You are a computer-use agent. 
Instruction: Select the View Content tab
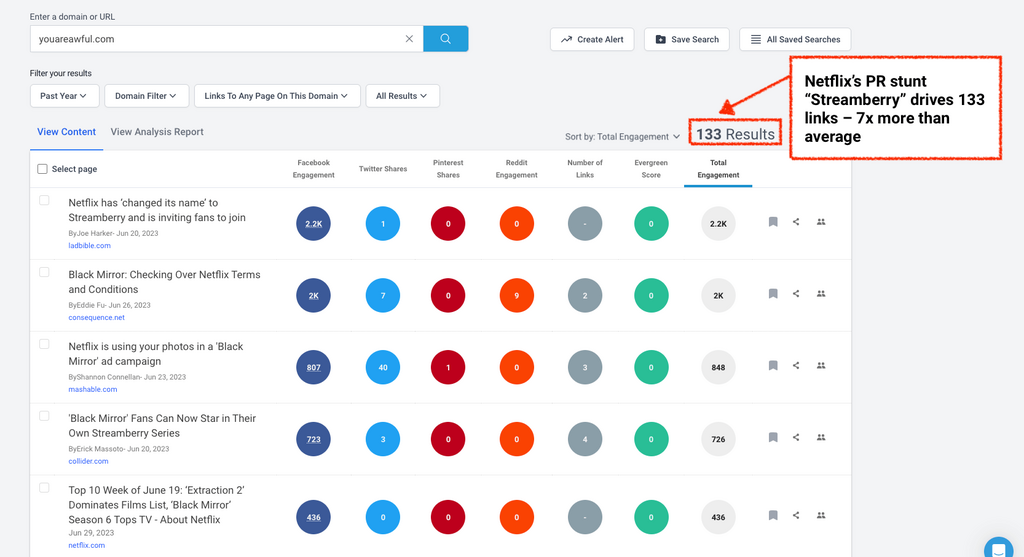click(66, 132)
